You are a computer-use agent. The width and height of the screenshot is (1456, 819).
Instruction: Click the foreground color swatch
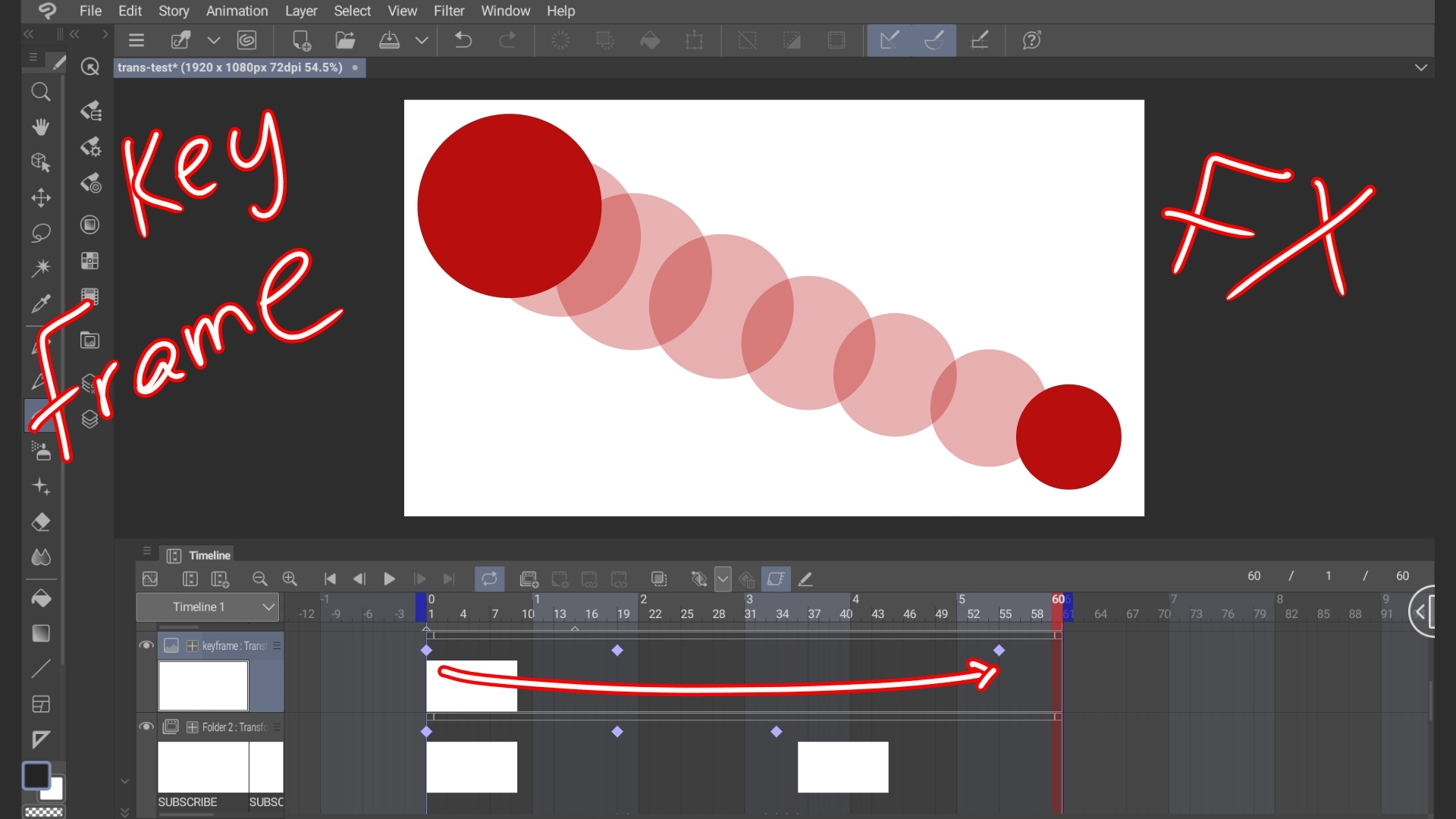[x=36, y=776]
